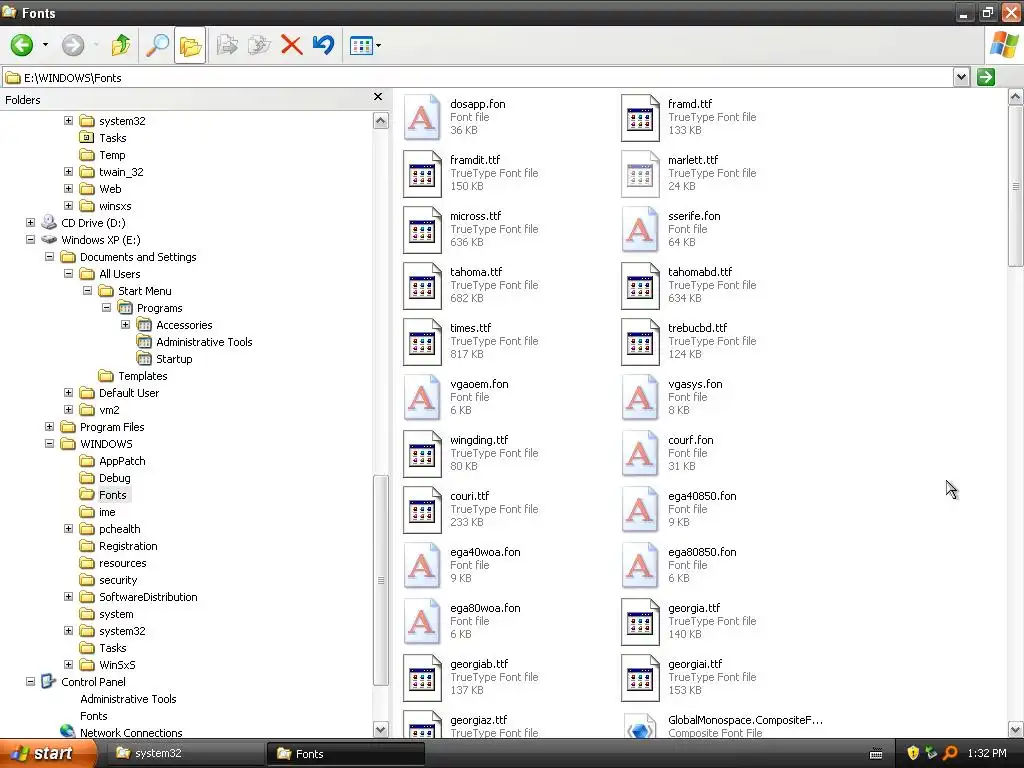Click the address field showing E:\WINDOWS\Fonts
The image size is (1024, 768).
pyautogui.click(x=477, y=78)
